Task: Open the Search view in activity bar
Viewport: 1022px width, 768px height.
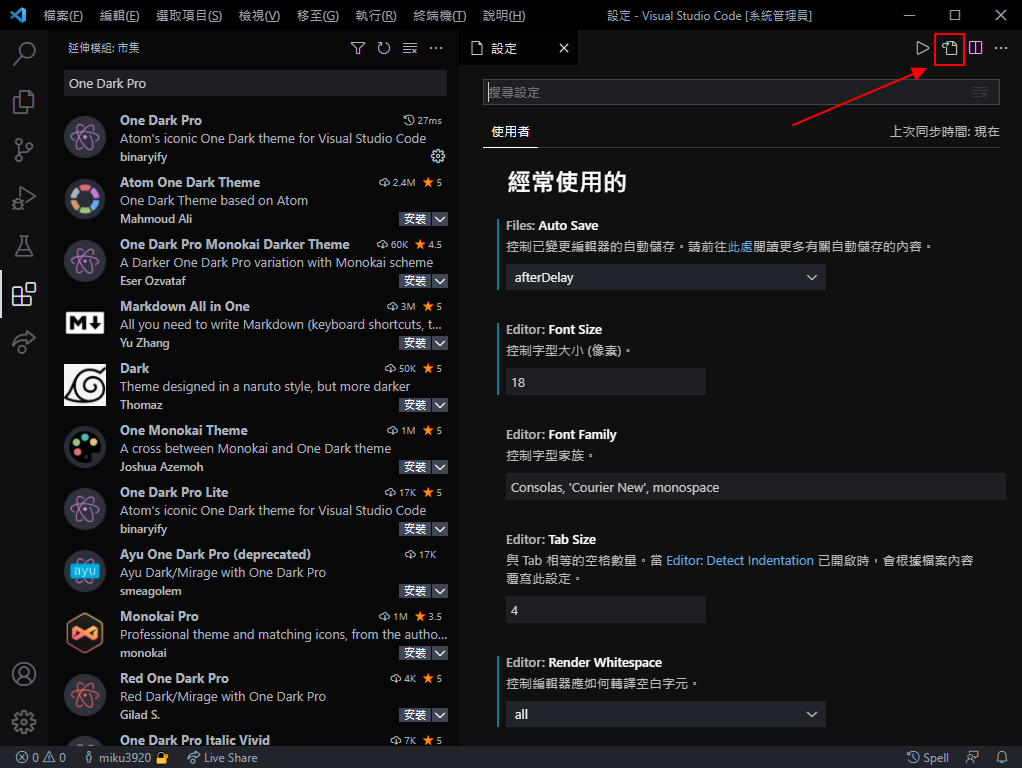Action: [24, 53]
